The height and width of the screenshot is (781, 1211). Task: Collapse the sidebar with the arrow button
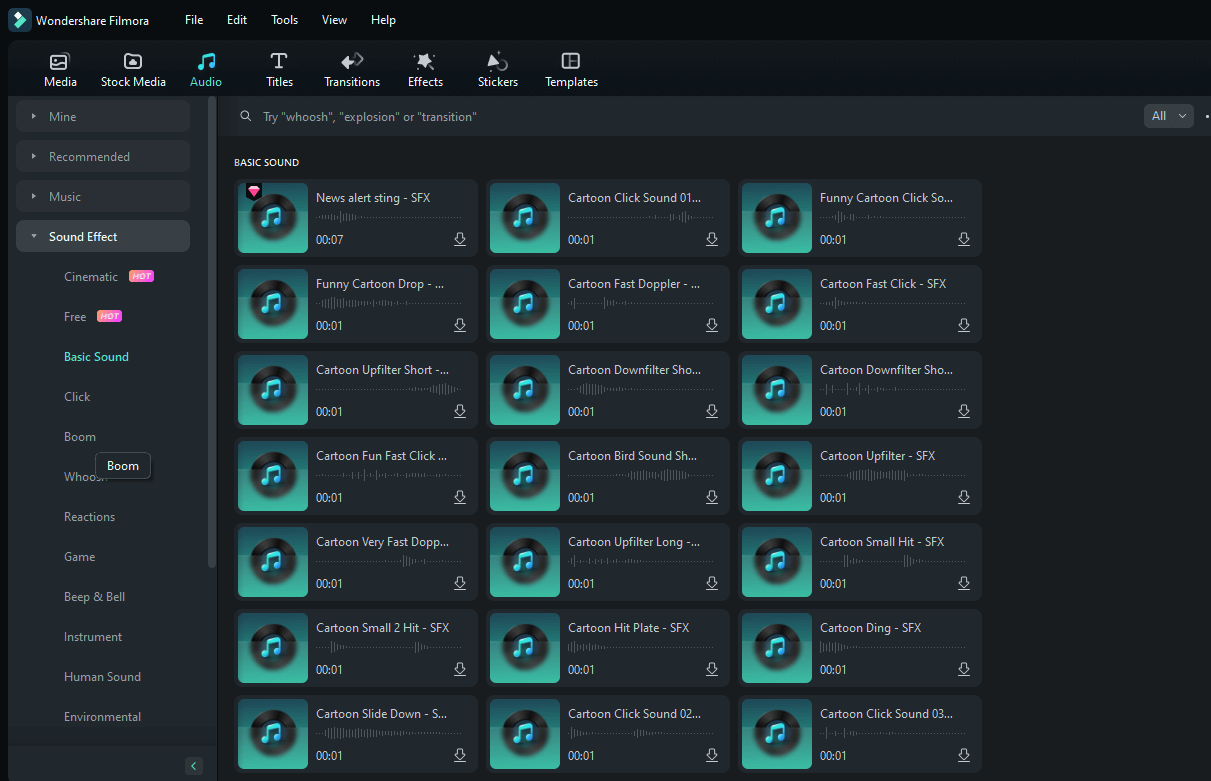click(x=193, y=765)
